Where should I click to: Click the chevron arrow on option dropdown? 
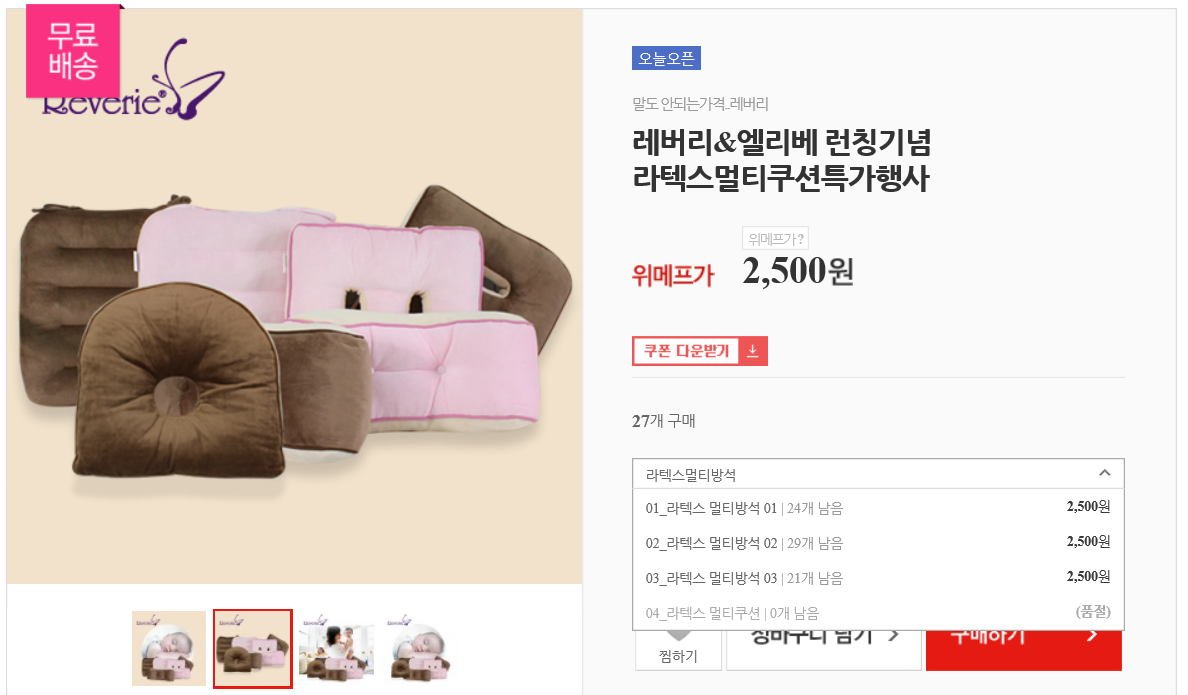[x=1104, y=473]
